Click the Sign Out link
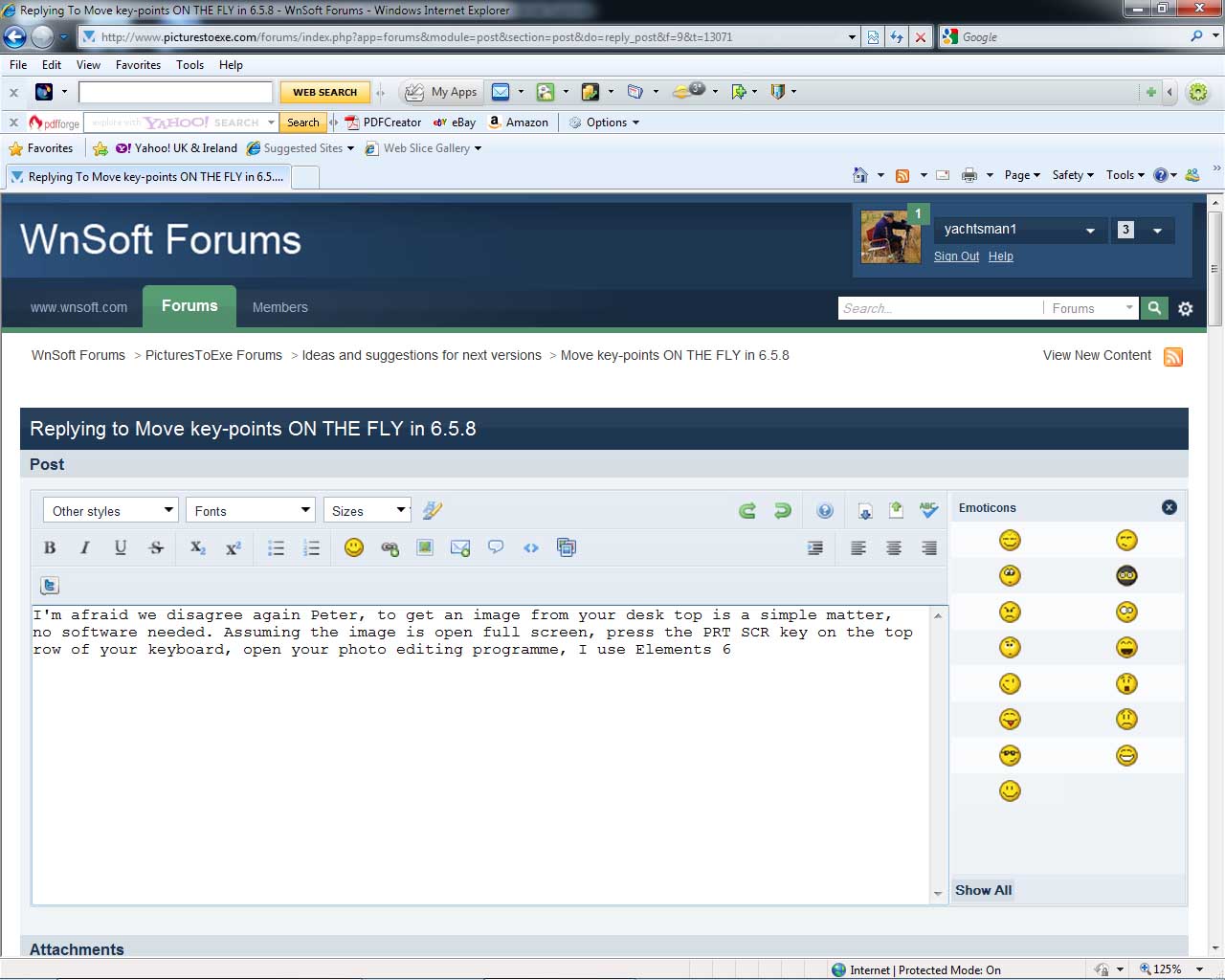 (956, 256)
